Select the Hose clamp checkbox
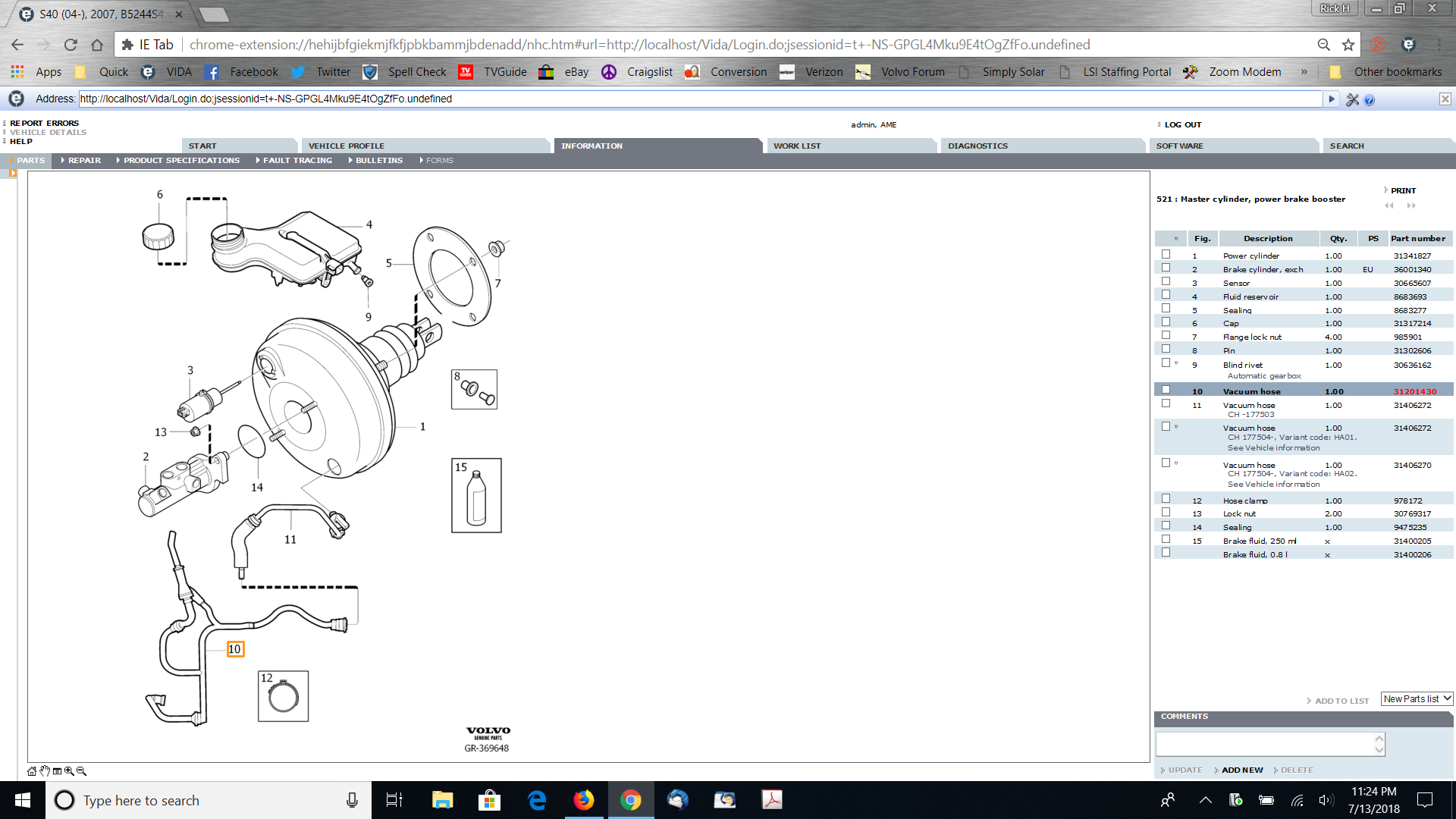The image size is (1456, 819). (x=1166, y=499)
